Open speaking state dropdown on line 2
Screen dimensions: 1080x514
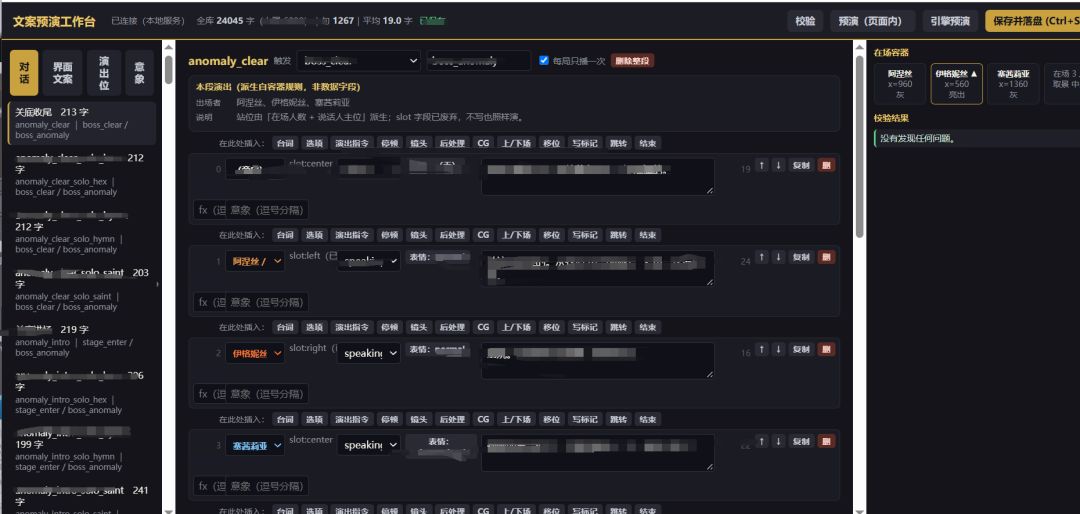click(368, 353)
